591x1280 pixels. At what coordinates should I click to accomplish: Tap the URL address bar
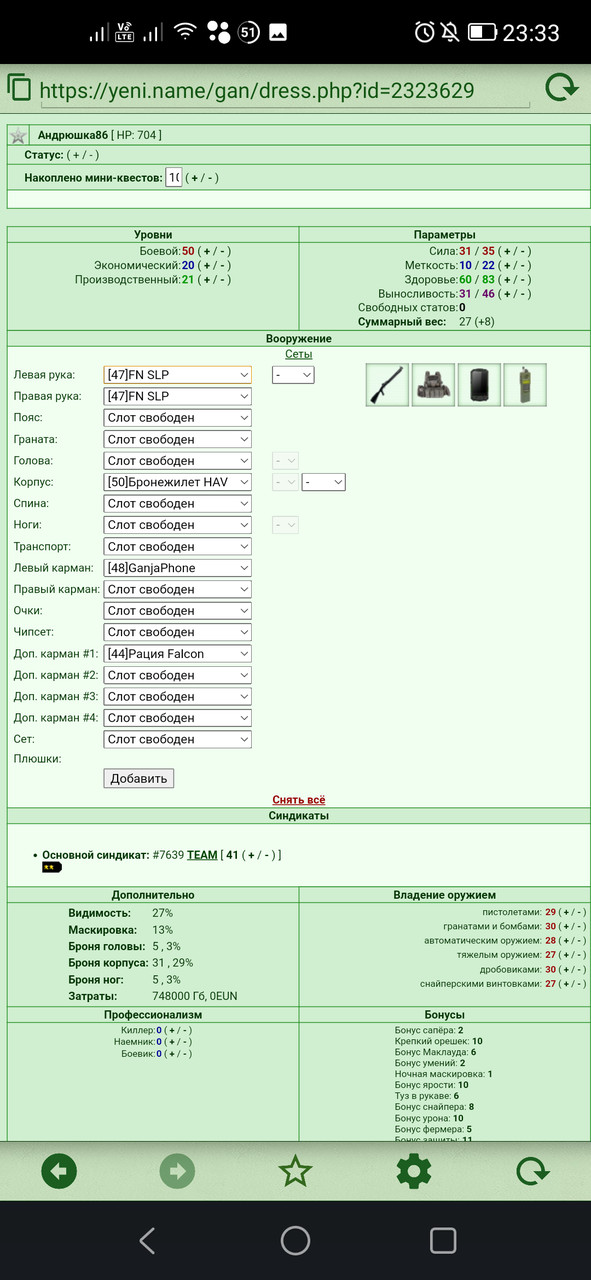[x=287, y=92]
